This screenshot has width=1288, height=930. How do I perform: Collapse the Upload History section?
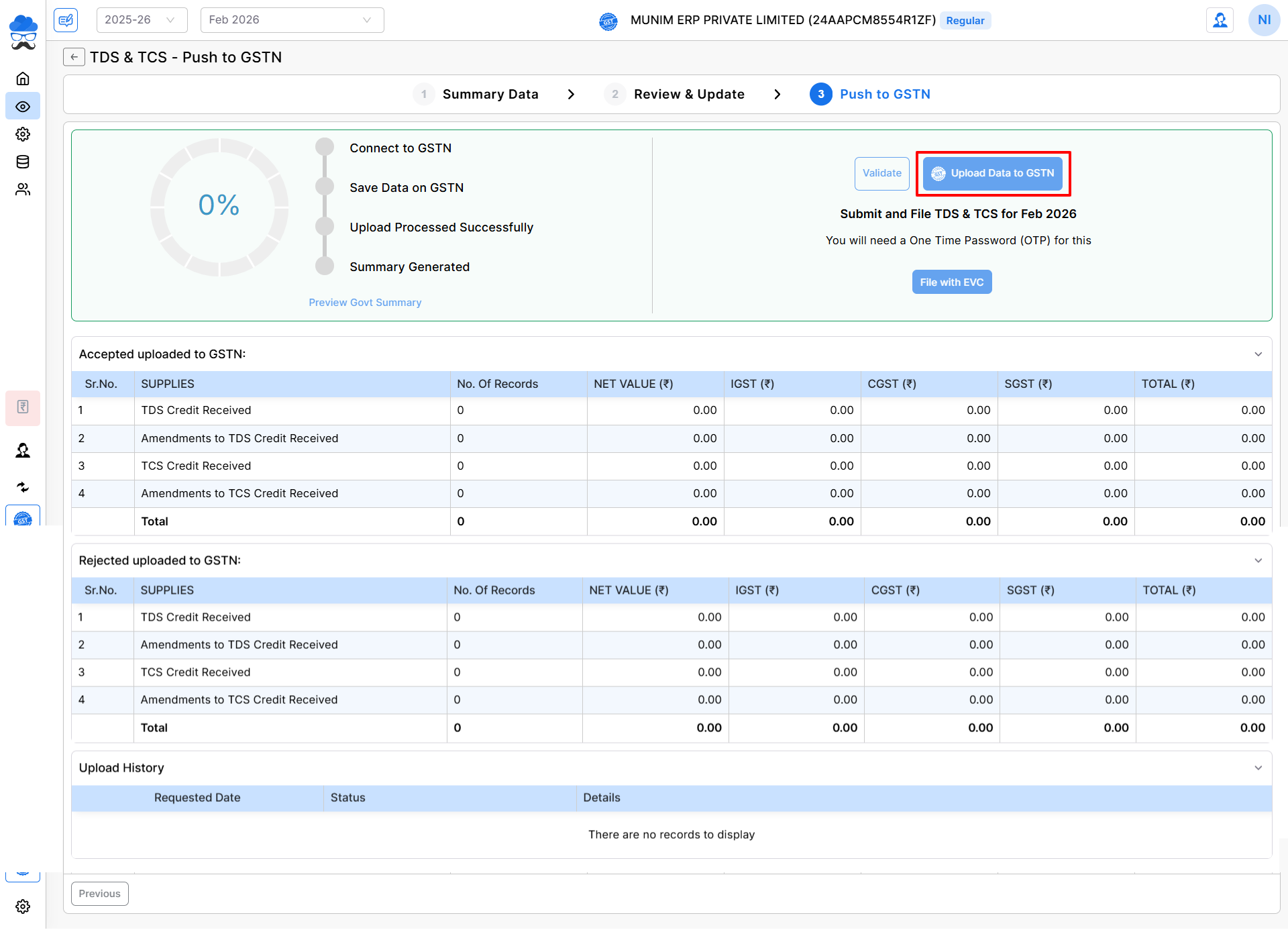click(x=1258, y=768)
